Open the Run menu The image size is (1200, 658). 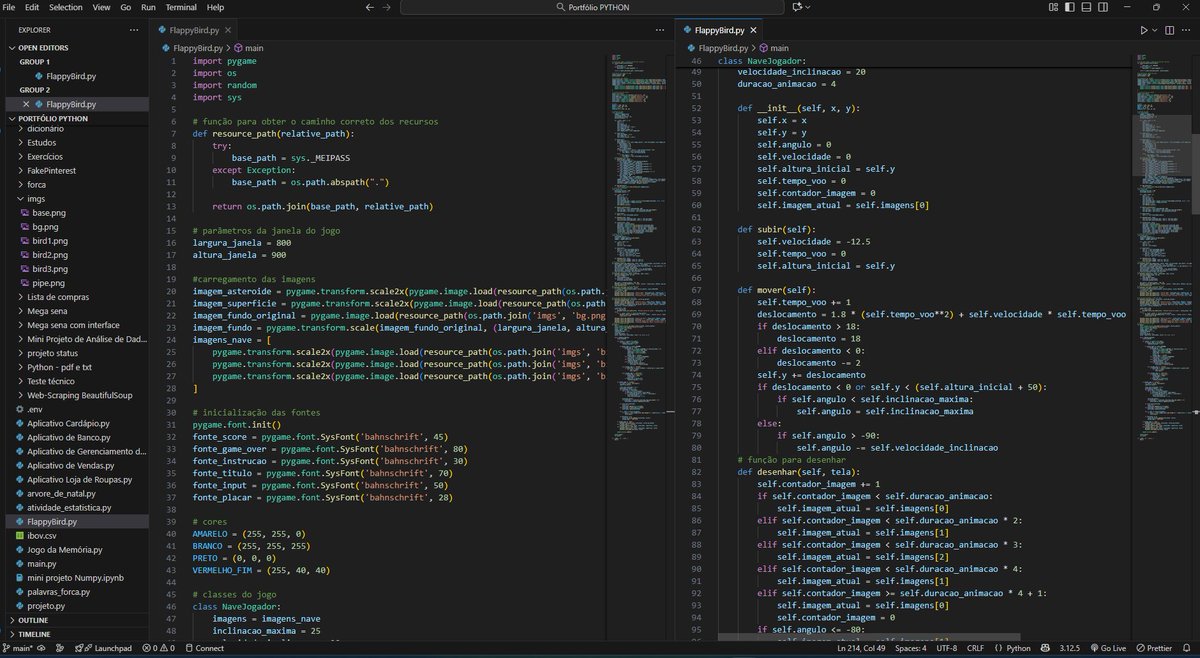tap(148, 7)
